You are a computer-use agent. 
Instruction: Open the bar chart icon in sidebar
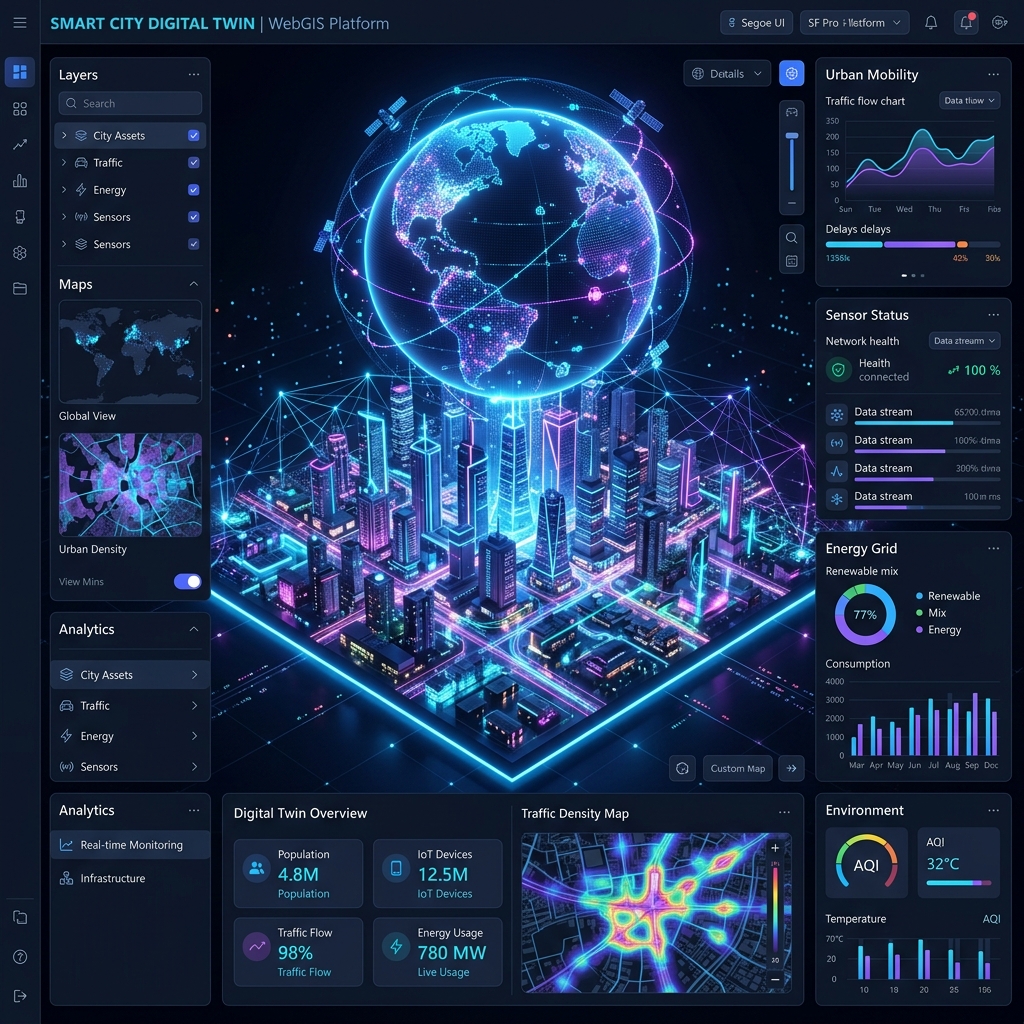tap(20, 180)
